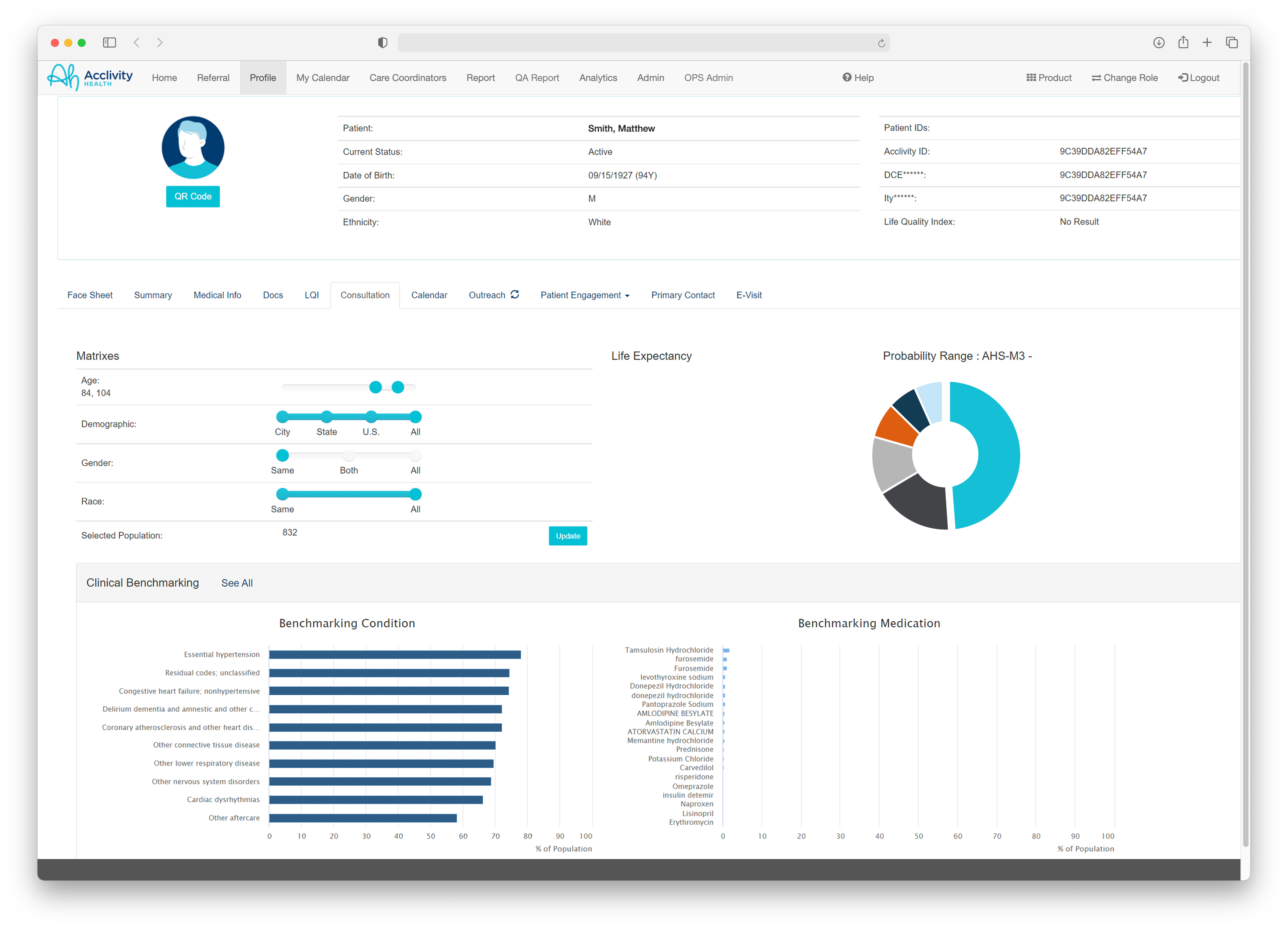This screenshot has width=1288, height=930.
Task: Click the Logout icon
Action: [x=1183, y=77]
